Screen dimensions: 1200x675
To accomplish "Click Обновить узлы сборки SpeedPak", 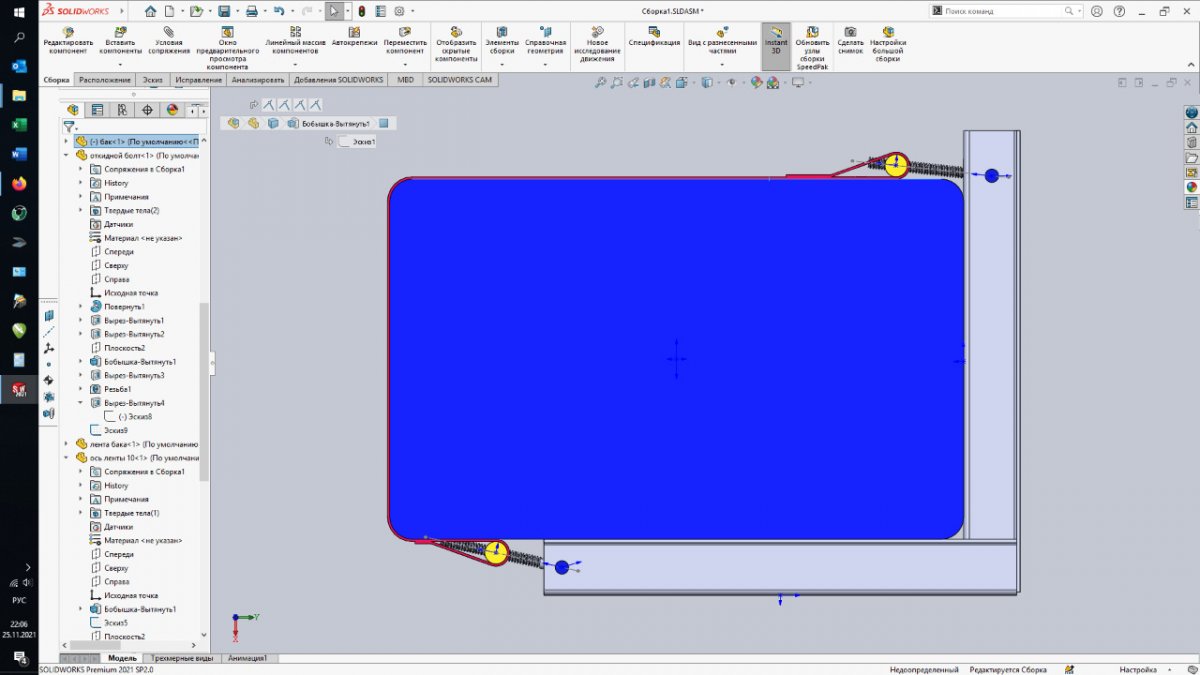I will pyautogui.click(x=812, y=48).
